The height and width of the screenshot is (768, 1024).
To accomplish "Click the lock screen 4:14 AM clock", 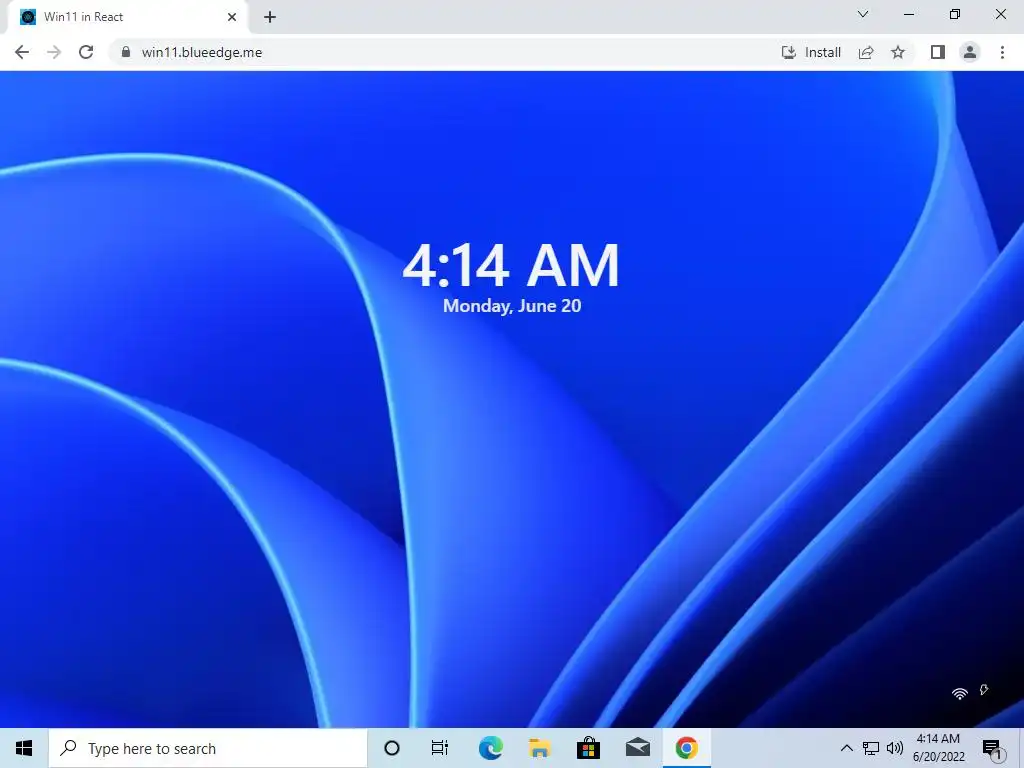I will [x=511, y=265].
